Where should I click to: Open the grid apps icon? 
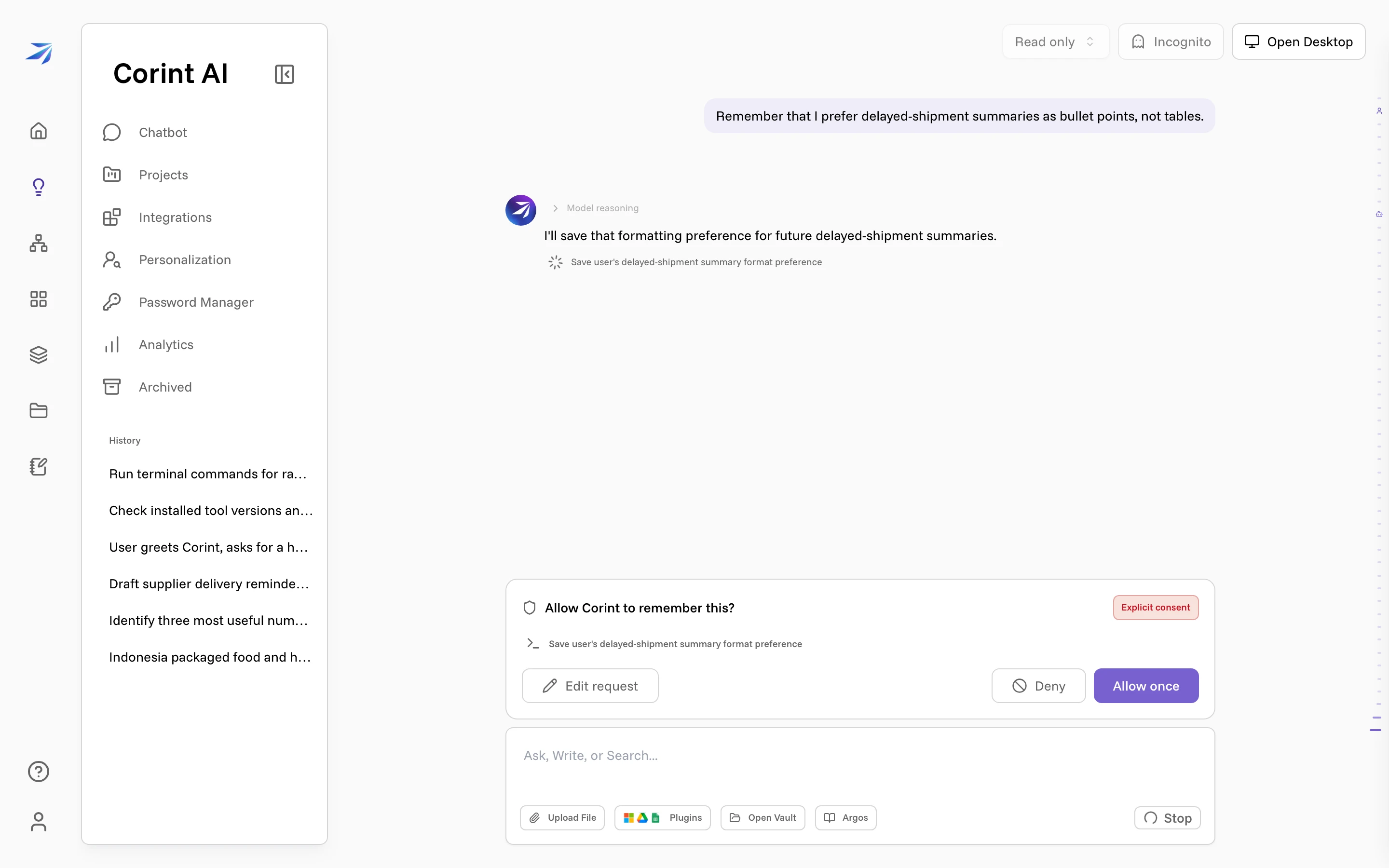coord(39,298)
